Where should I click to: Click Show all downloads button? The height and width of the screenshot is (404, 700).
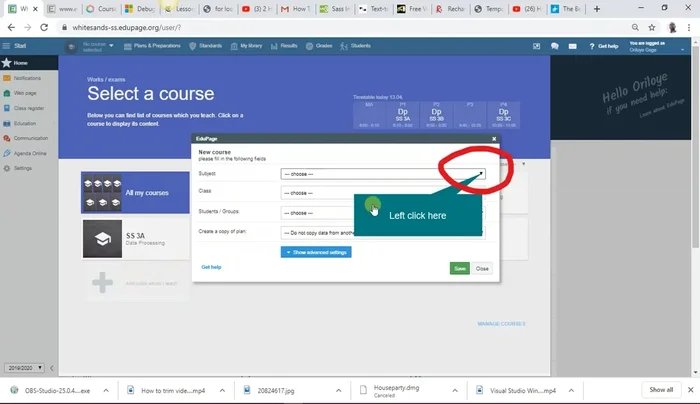pos(661,389)
